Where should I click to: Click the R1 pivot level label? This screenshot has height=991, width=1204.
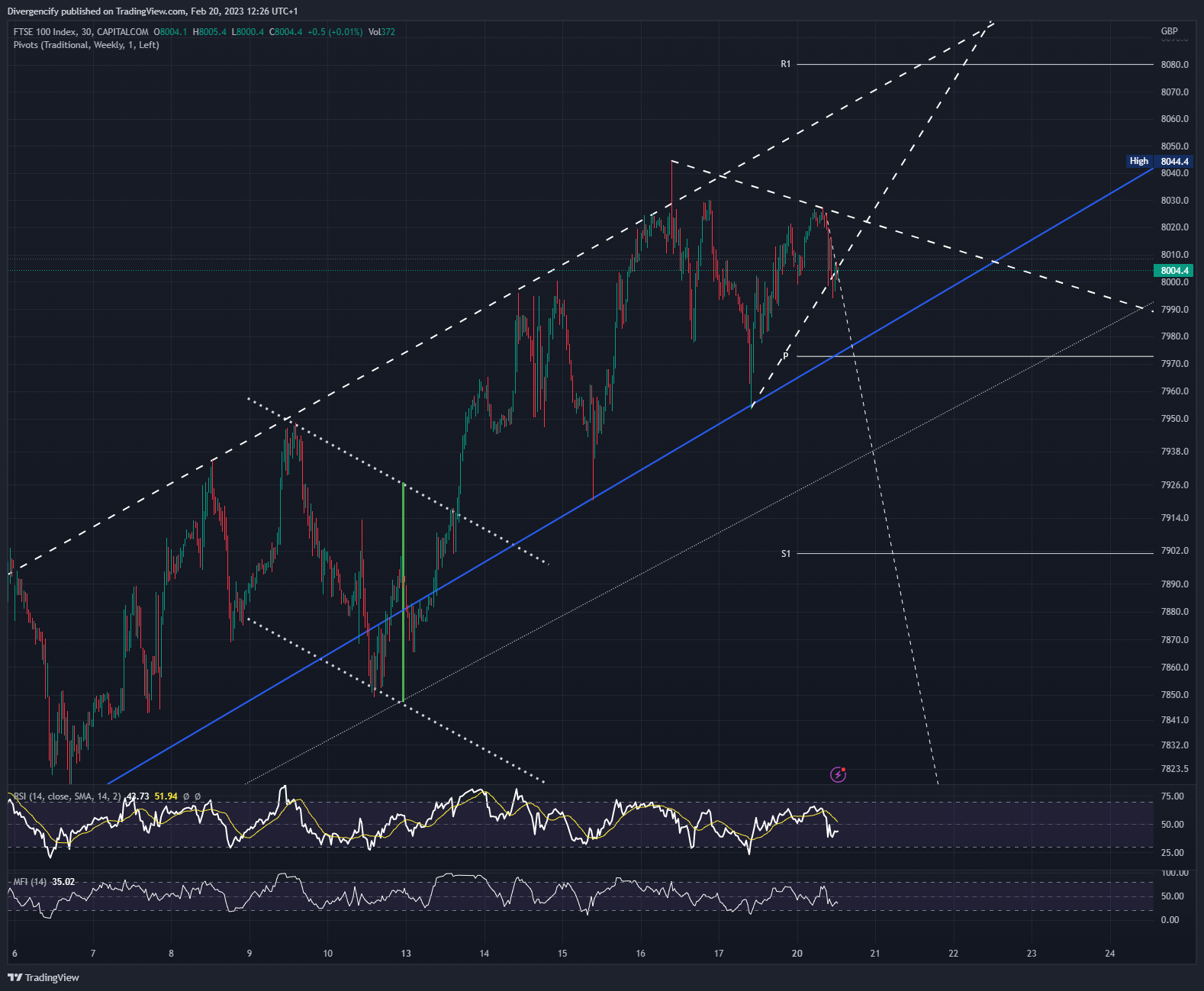click(786, 64)
